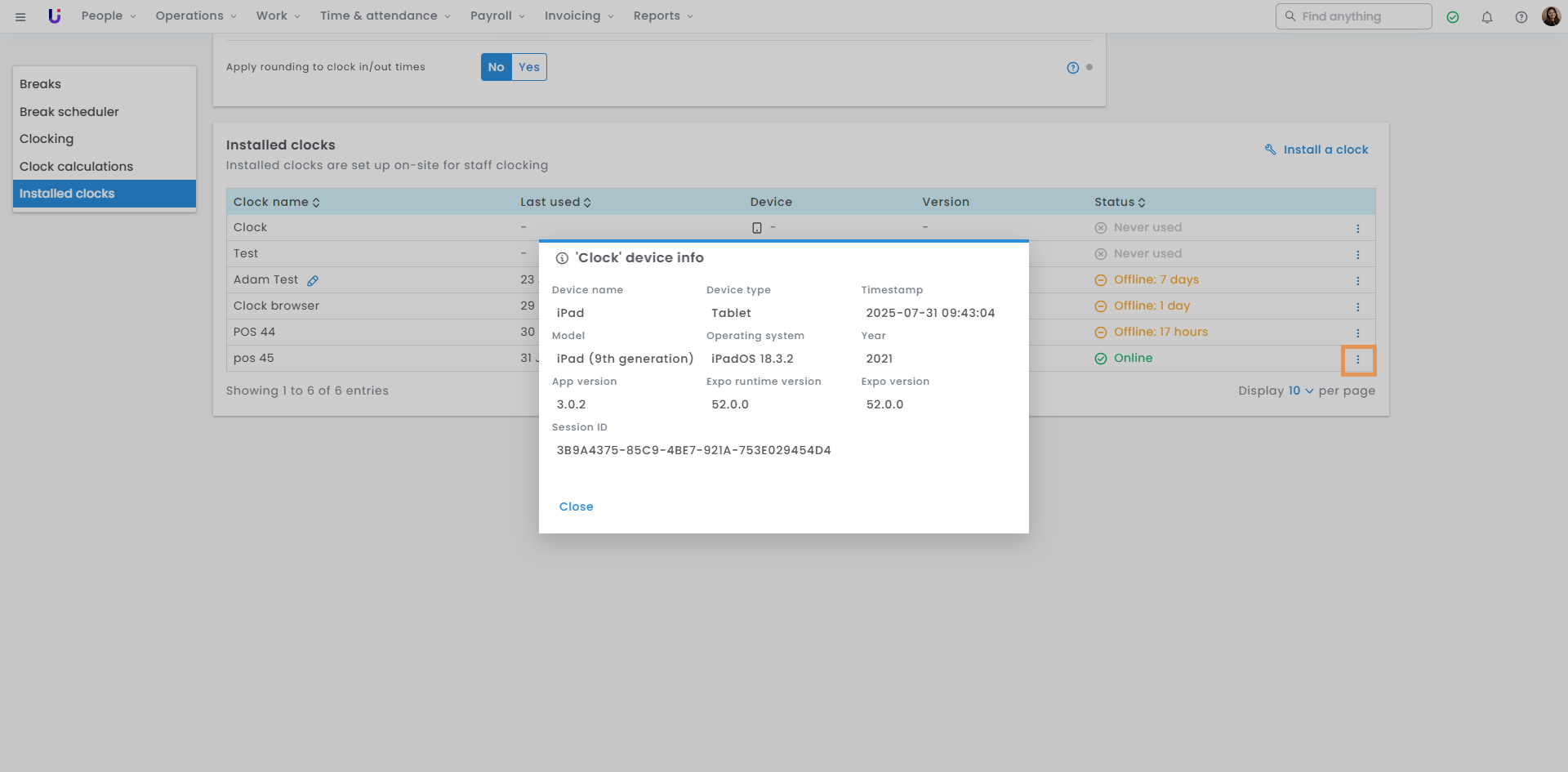Close the device info dialog
Viewport: 1568px width, 772px height.
click(x=576, y=506)
